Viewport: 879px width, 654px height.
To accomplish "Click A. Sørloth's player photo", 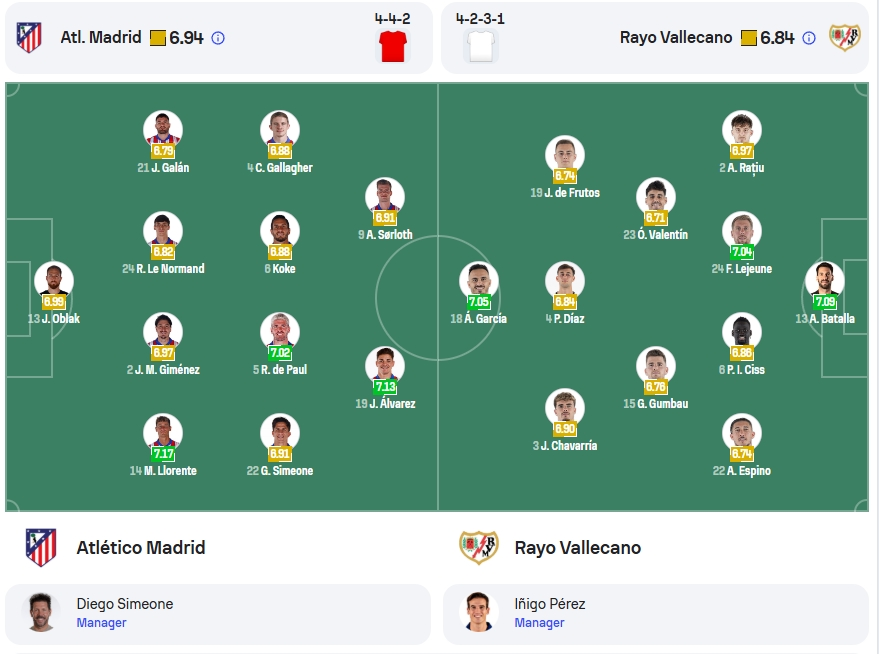I will (385, 196).
